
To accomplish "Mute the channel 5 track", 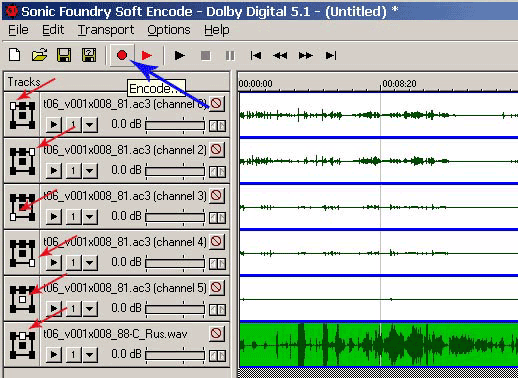I will click(x=216, y=287).
